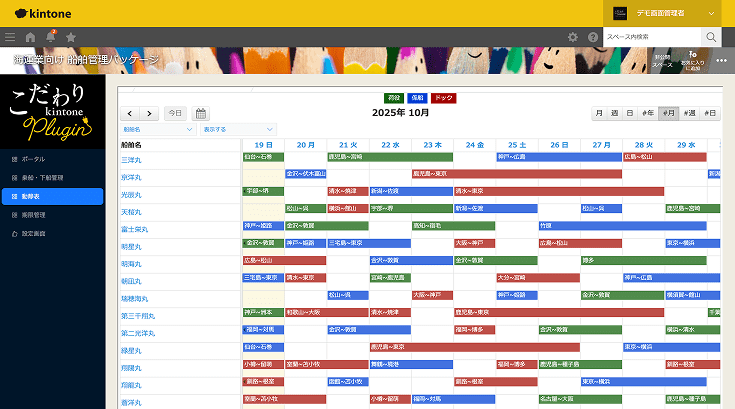The height and width of the screenshot is (409, 735).
Task: Open 設定画面 in the sidebar menu
Action: pyautogui.click(x=34, y=233)
